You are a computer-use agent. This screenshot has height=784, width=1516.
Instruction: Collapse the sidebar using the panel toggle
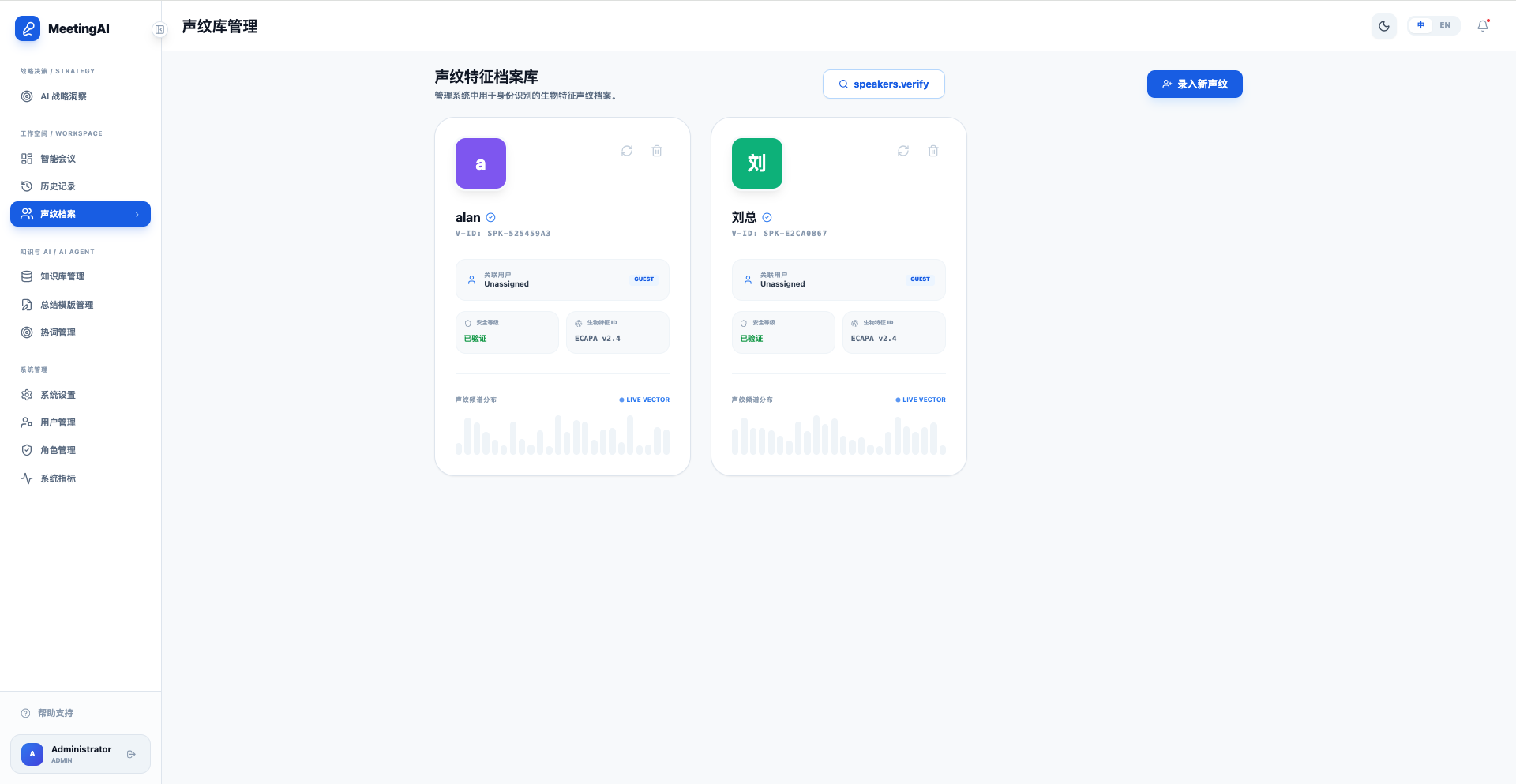coord(159,30)
